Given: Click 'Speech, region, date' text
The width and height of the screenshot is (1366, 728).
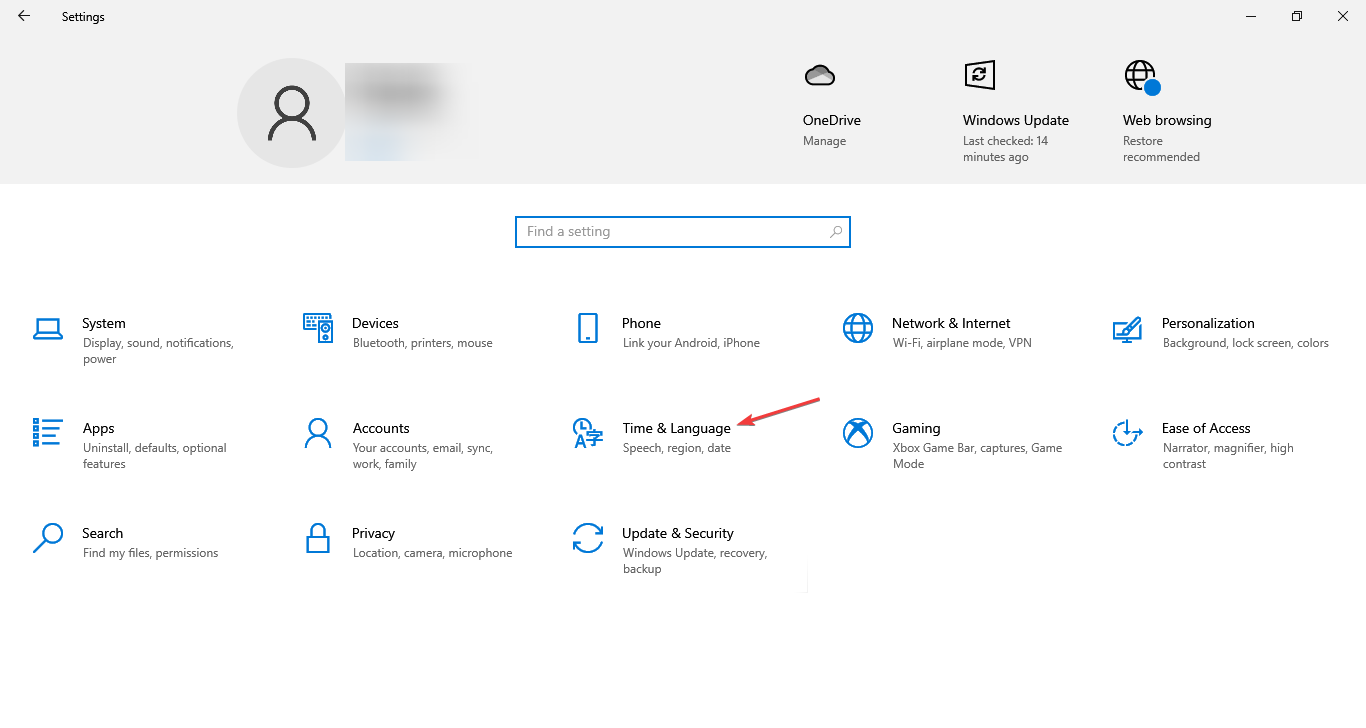Looking at the screenshot, I should click(x=676, y=448).
